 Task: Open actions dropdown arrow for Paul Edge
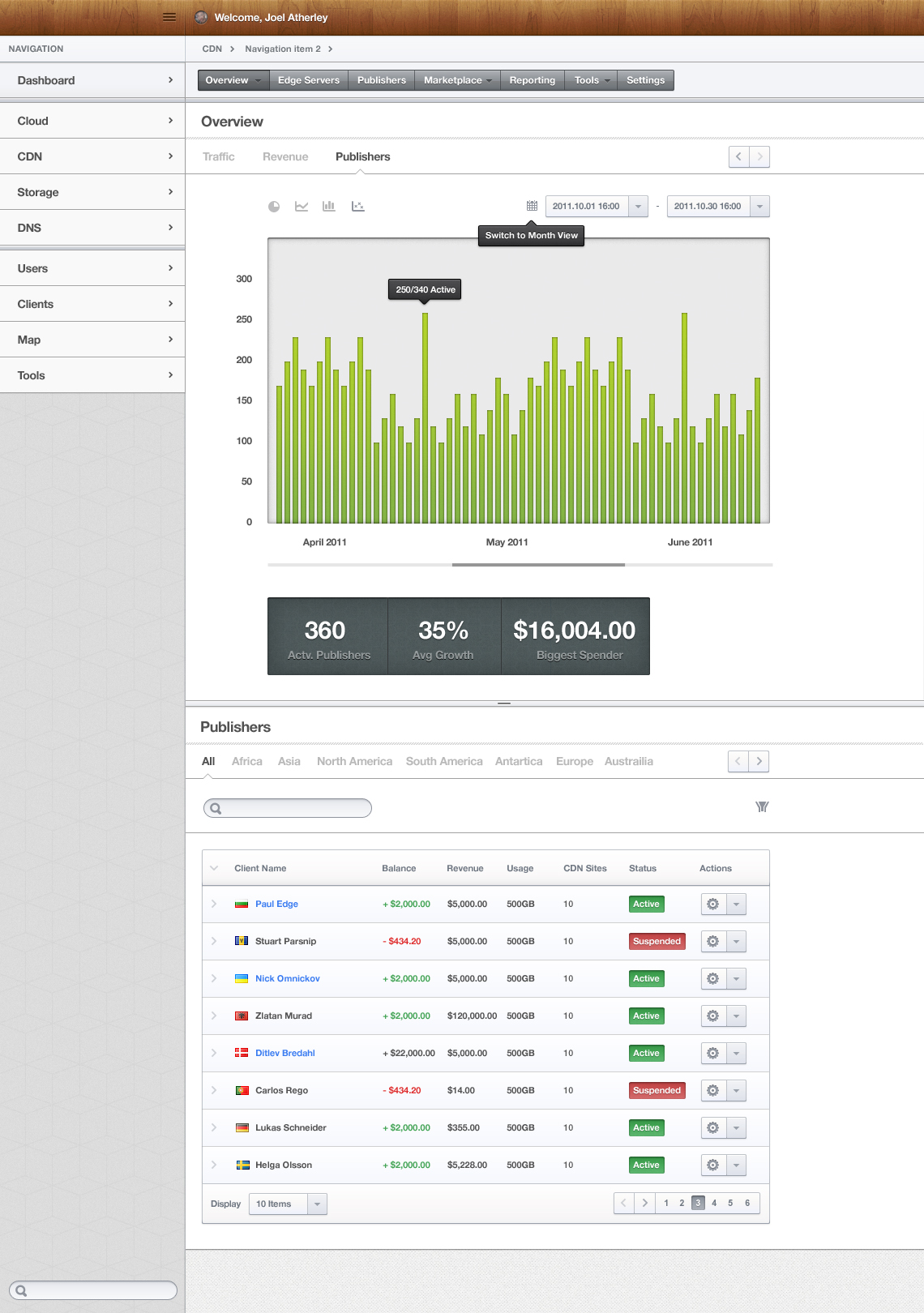pyautogui.click(x=736, y=904)
